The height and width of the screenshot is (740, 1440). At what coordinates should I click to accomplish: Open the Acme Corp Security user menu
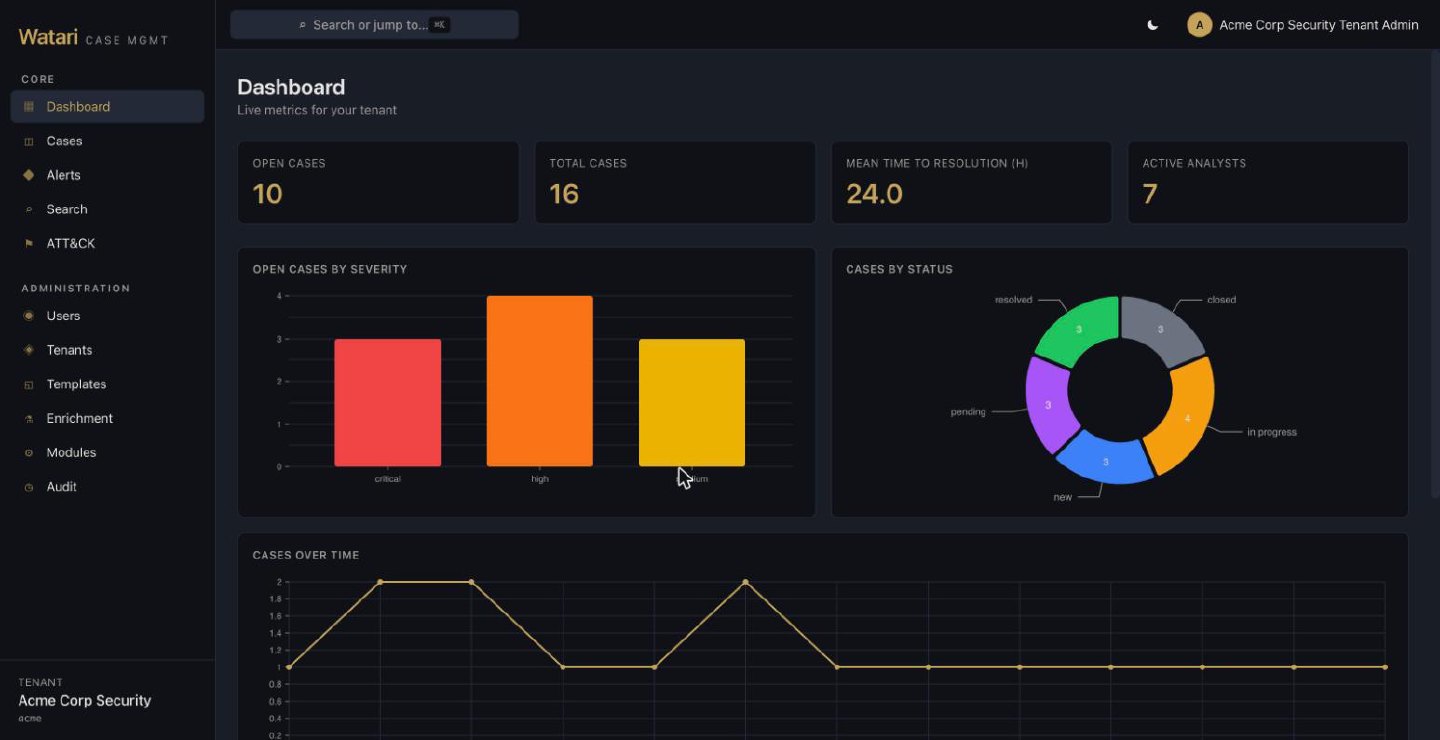coord(1303,25)
